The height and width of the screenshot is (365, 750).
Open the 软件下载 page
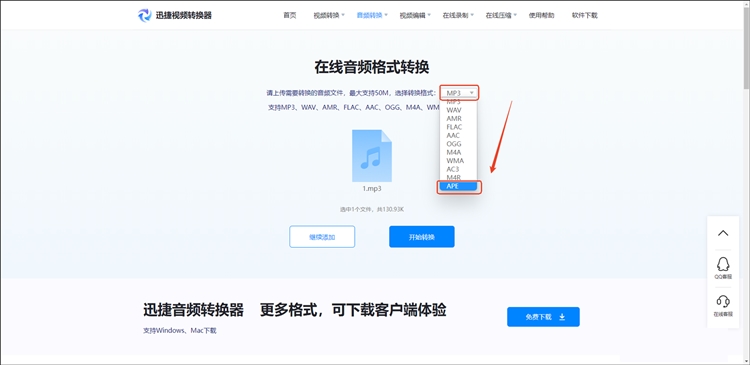click(585, 15)
